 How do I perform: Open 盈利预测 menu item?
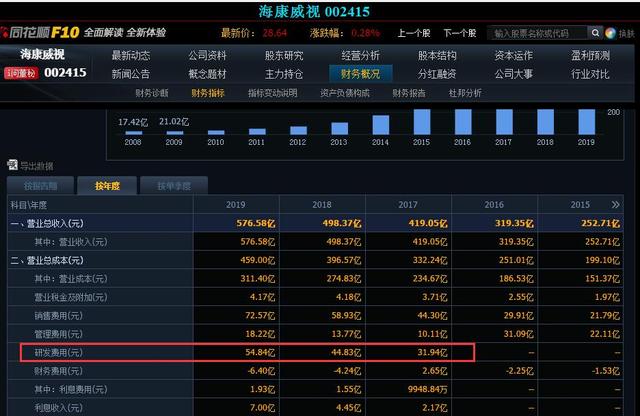tap(590, 56)
